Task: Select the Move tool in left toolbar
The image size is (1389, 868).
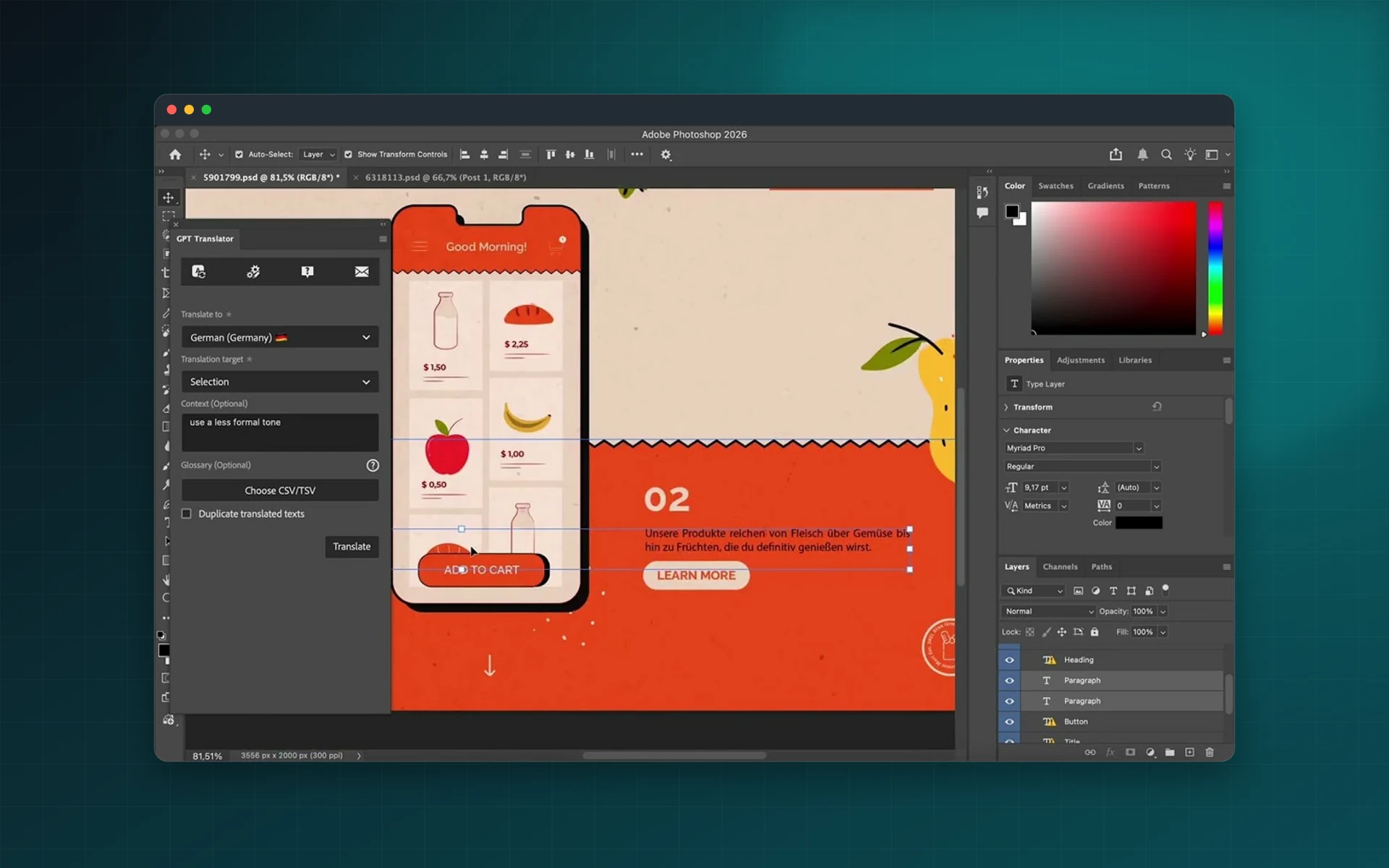Action: [x=168, y=197]
